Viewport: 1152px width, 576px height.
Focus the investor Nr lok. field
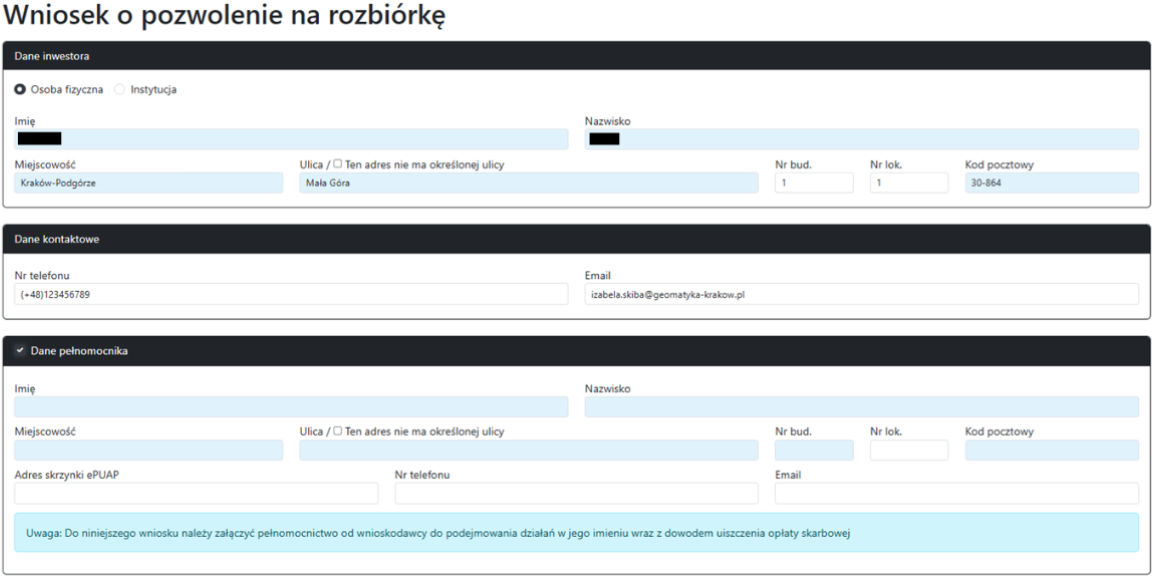908,183
